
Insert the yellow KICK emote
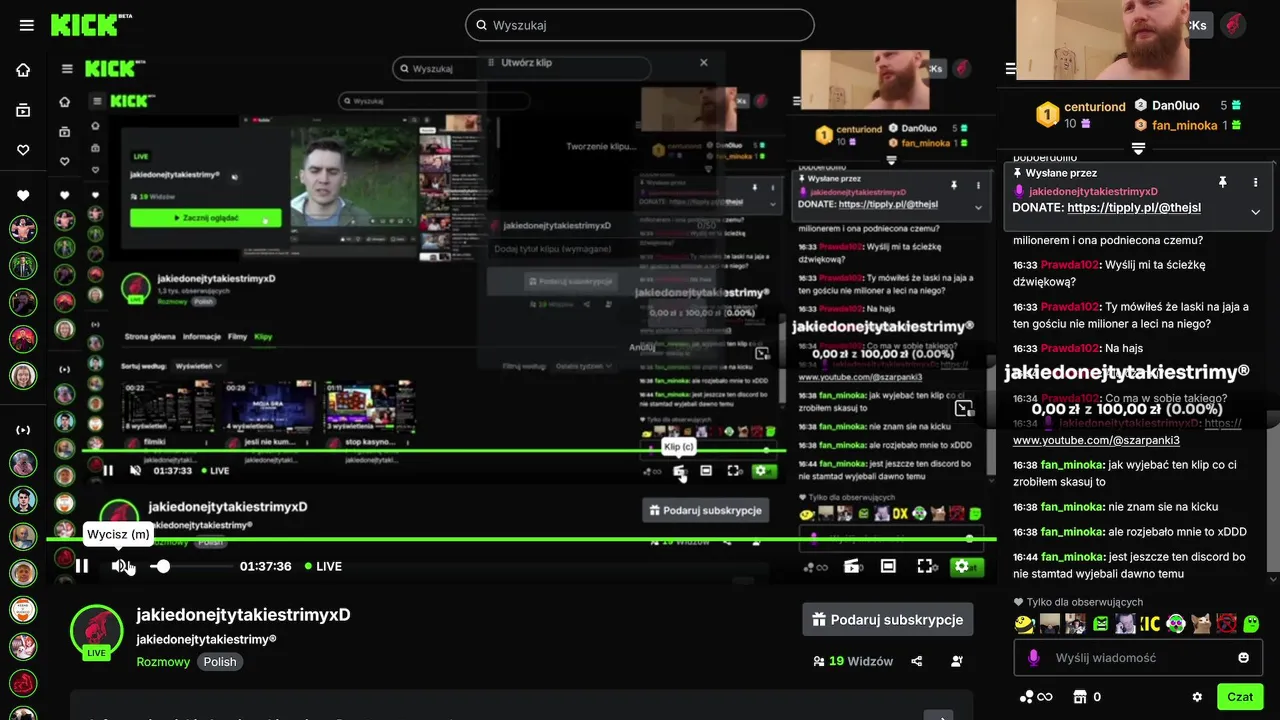tap(1150, 624)
